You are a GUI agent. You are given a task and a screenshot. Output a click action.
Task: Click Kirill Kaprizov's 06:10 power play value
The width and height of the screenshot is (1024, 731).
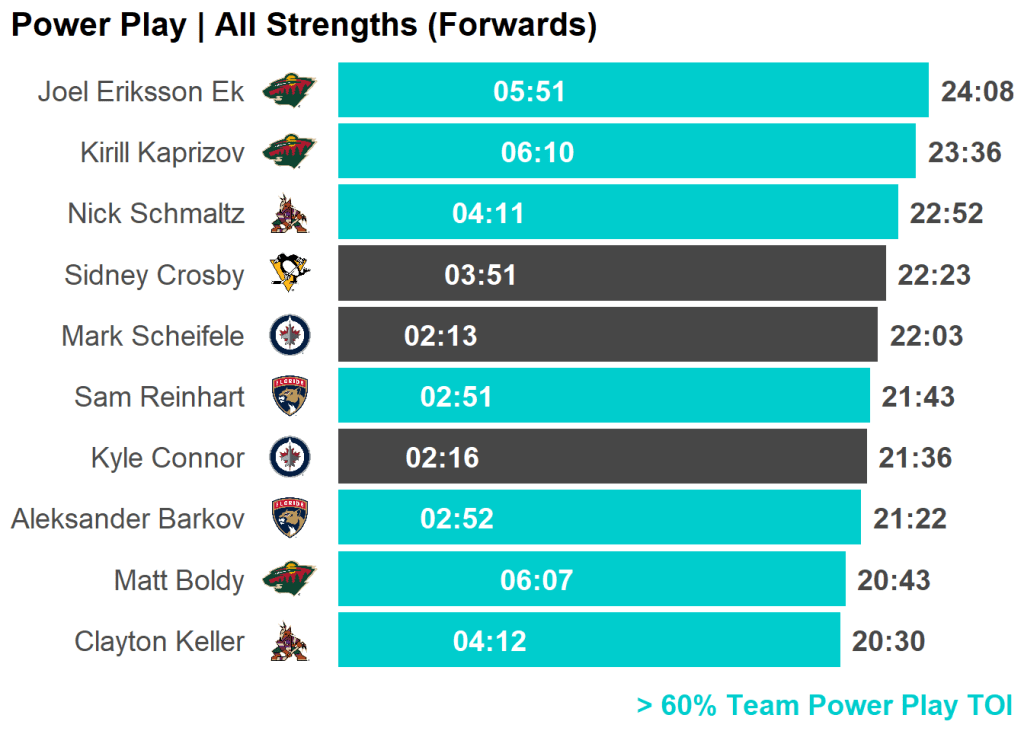tap(537, 152)
